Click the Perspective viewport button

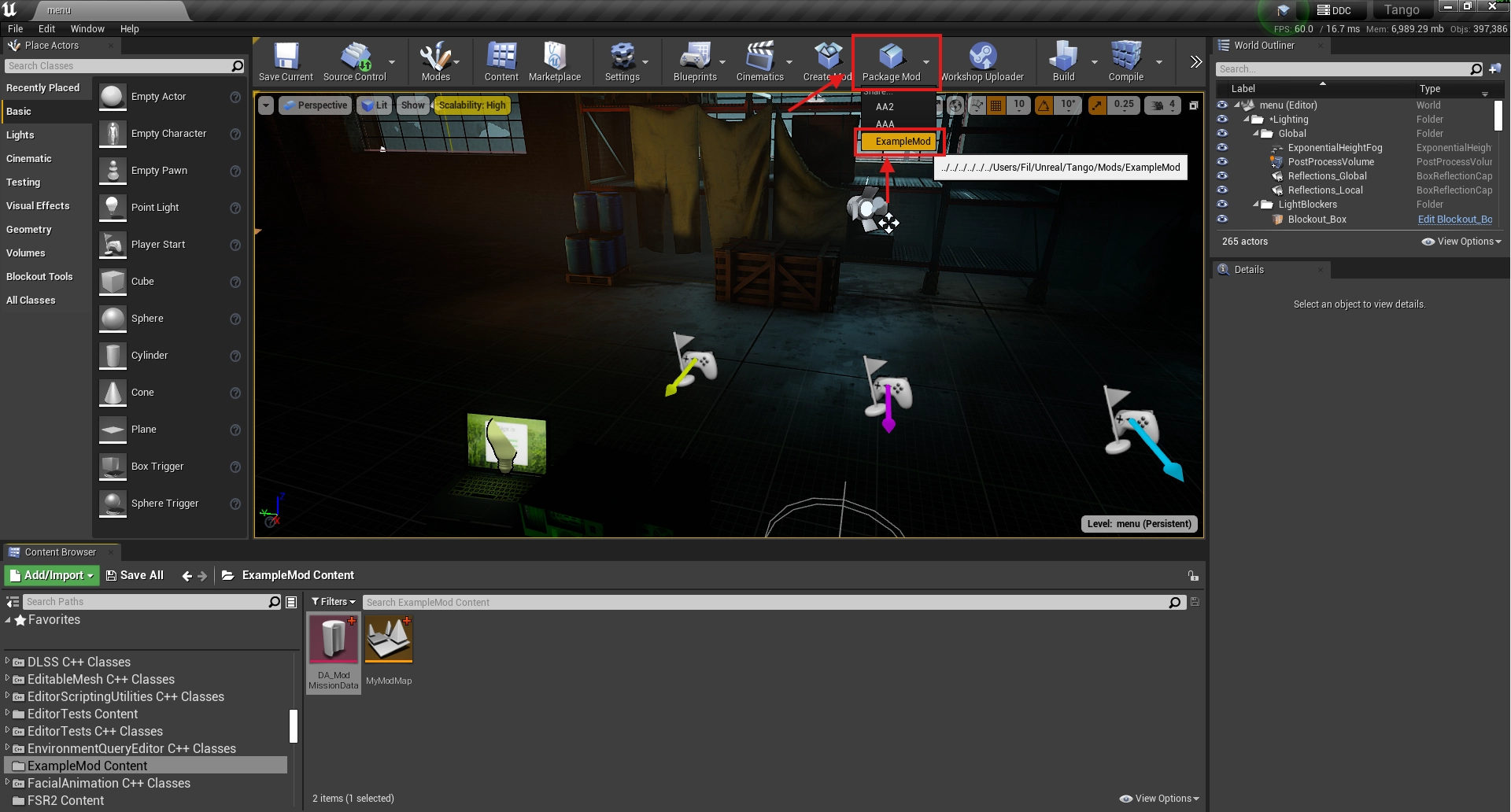(x=315, y=105)
